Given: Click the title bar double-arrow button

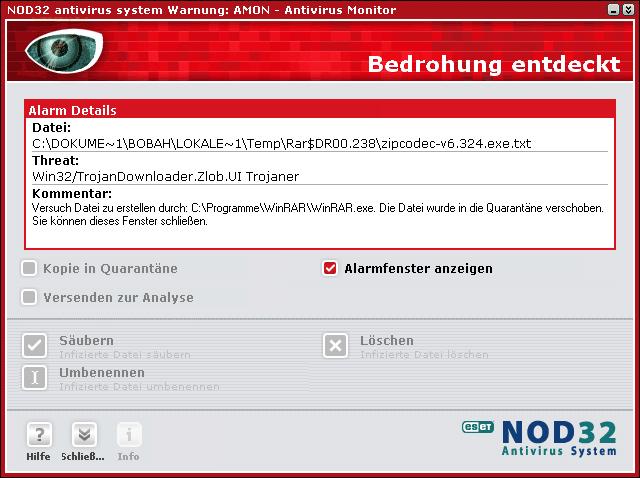Looking at the screenshot, I should pos(628,9).
